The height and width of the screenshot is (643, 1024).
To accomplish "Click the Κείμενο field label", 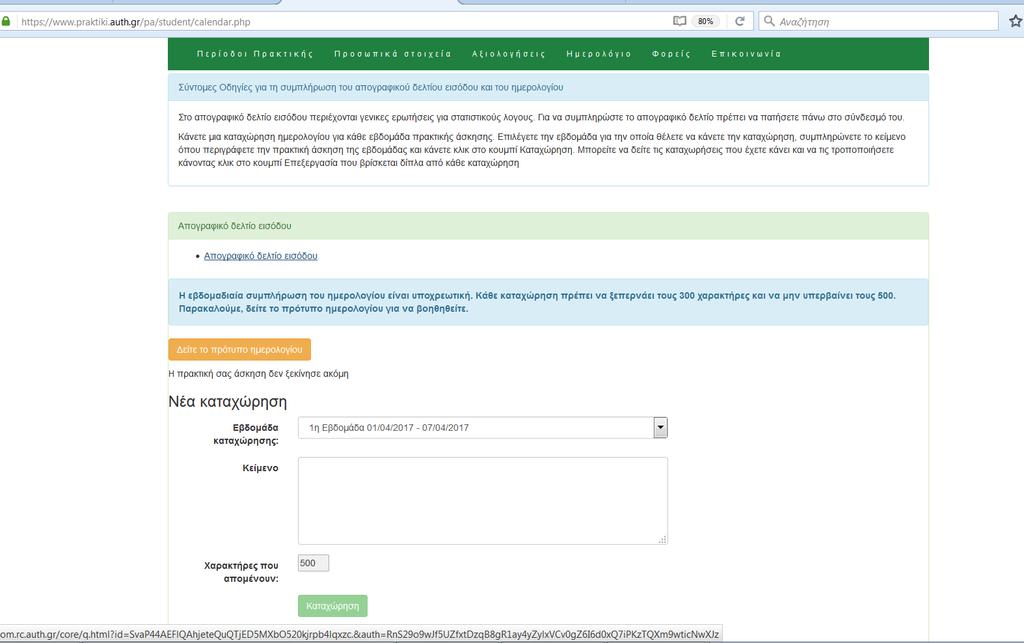I will point(260,468).
